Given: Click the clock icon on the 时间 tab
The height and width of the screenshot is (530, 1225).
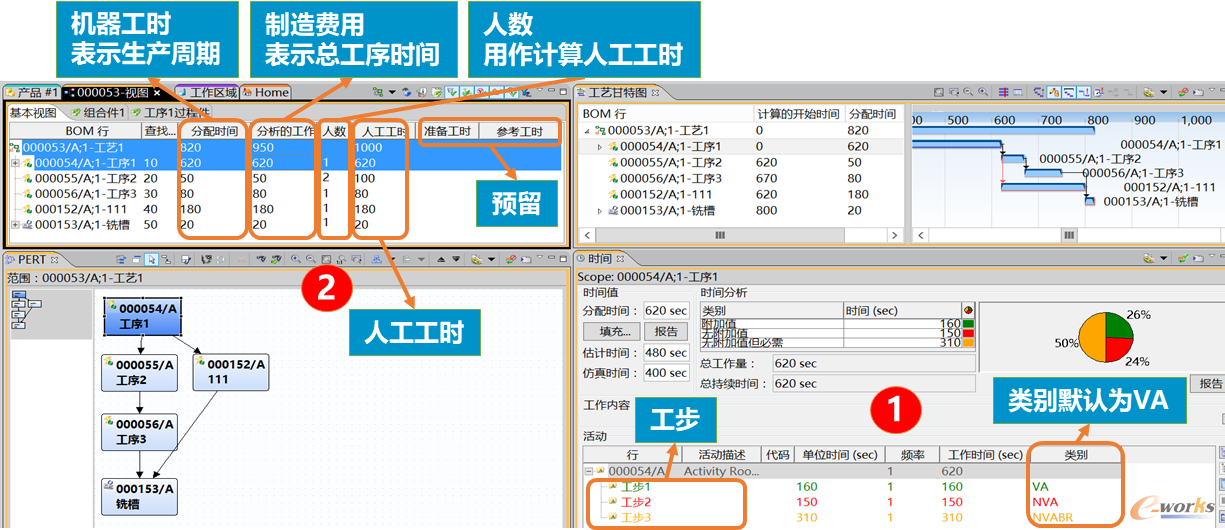Looking at the screenshot, I should 581,259.
